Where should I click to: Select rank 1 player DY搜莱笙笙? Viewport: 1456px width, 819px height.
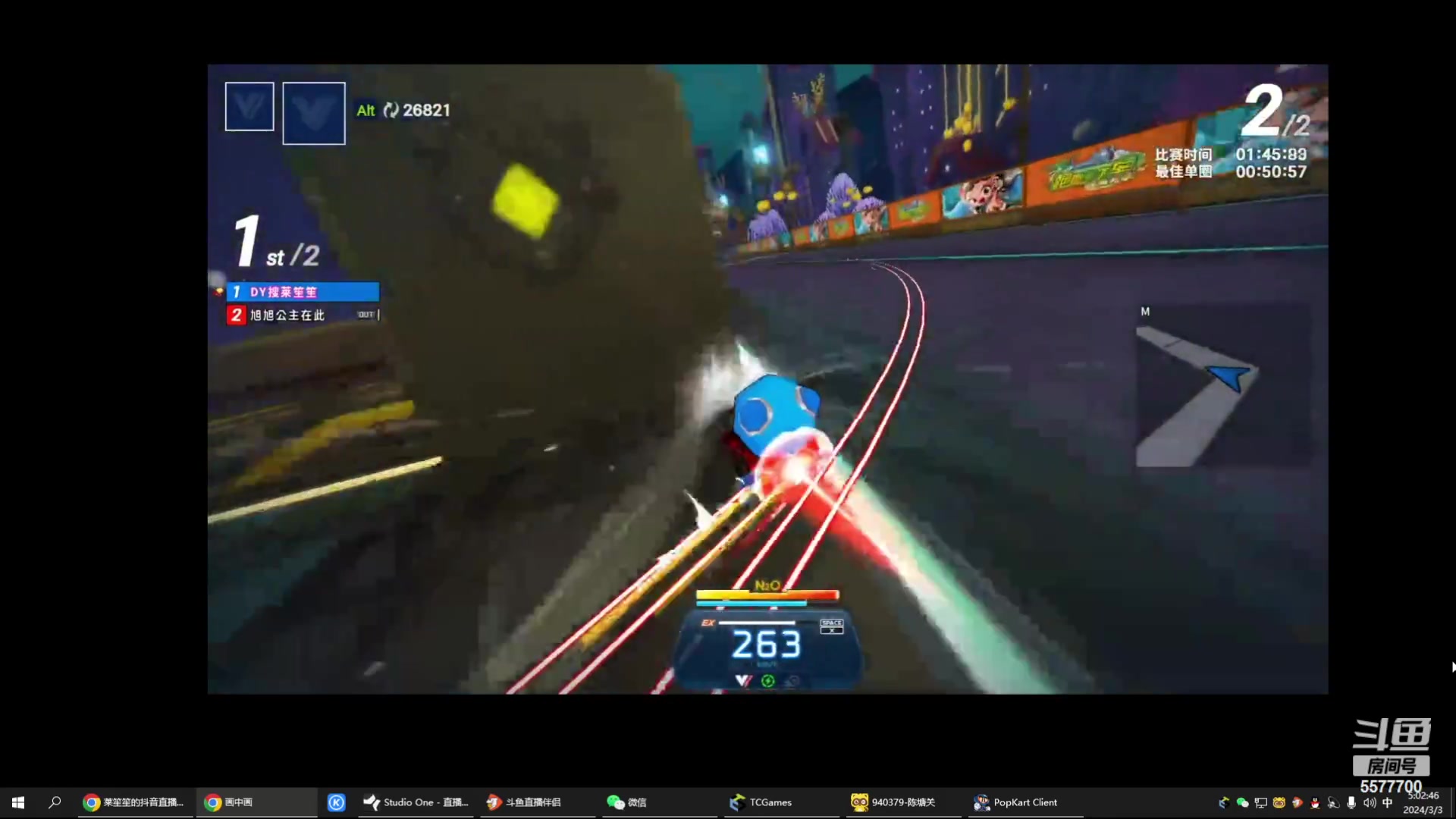click(303, 292)
